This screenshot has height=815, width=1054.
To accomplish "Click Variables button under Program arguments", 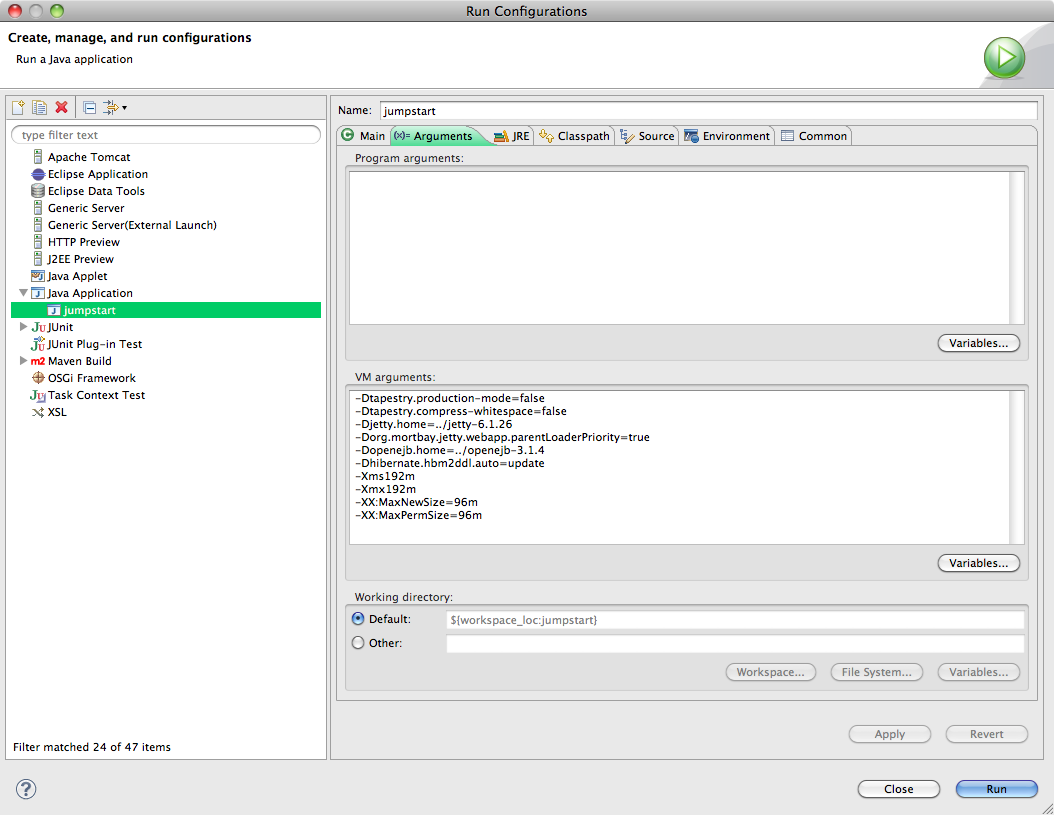I will [979, 343].
